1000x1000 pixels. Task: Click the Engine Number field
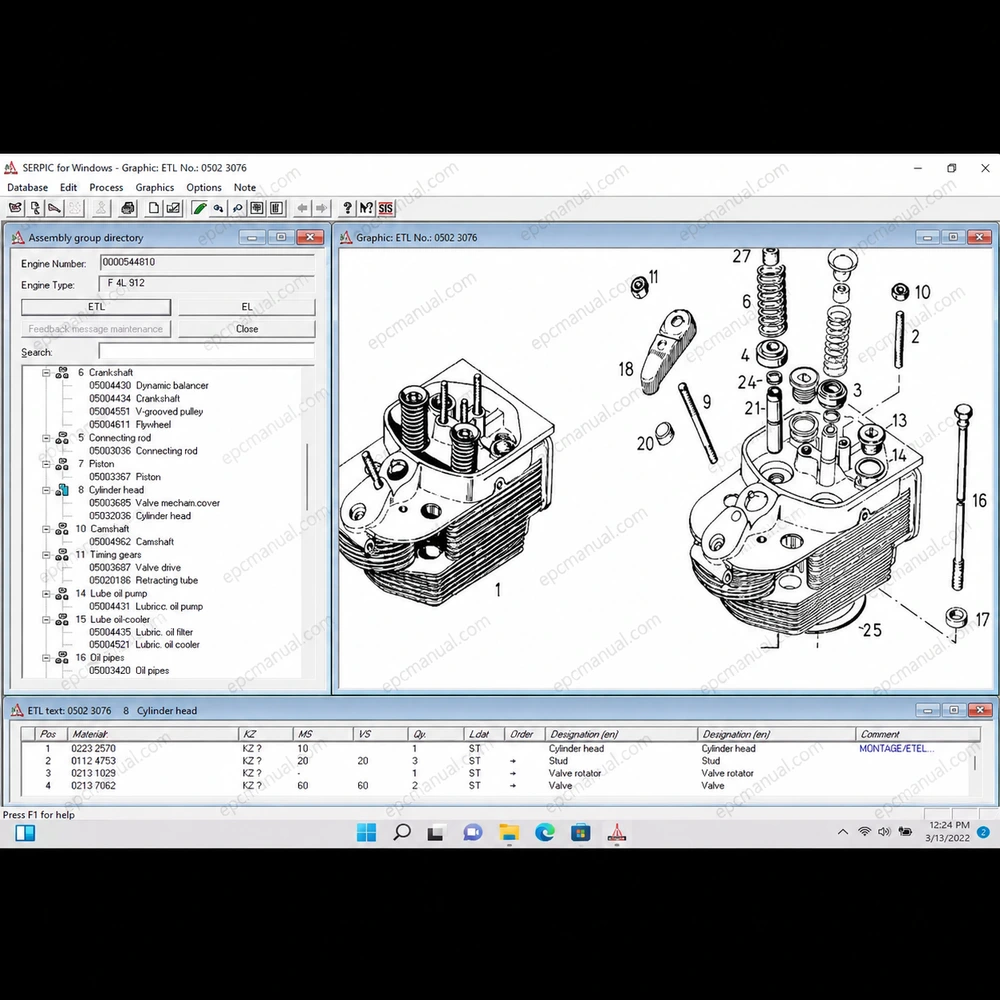click(207, 262)
